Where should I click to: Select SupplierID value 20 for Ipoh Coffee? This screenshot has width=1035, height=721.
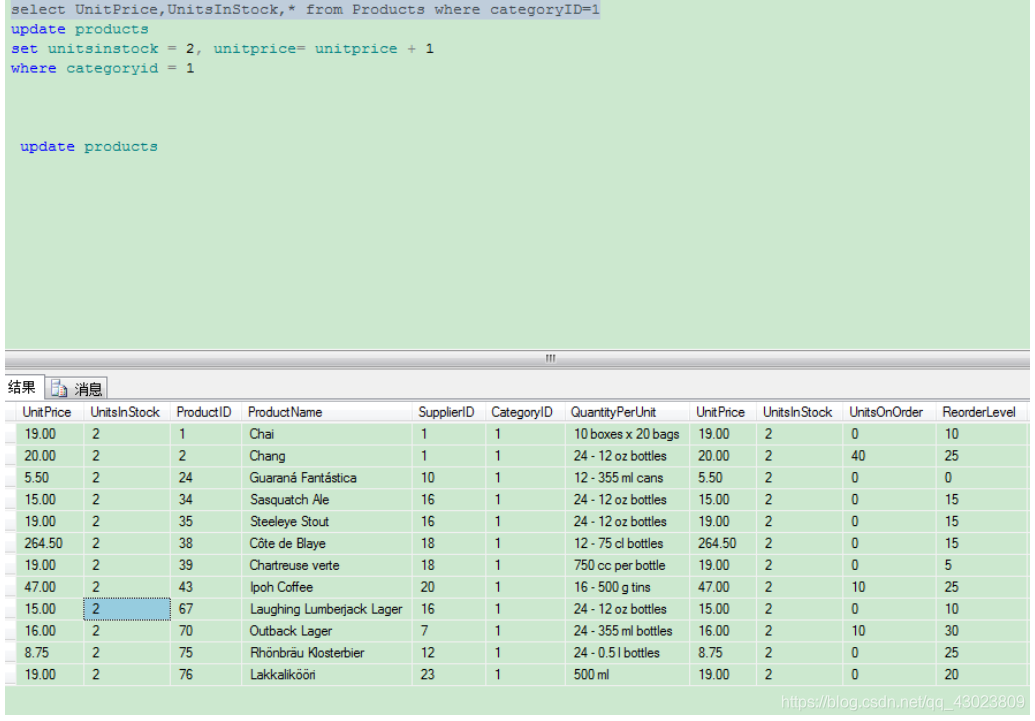click(449, 586)
